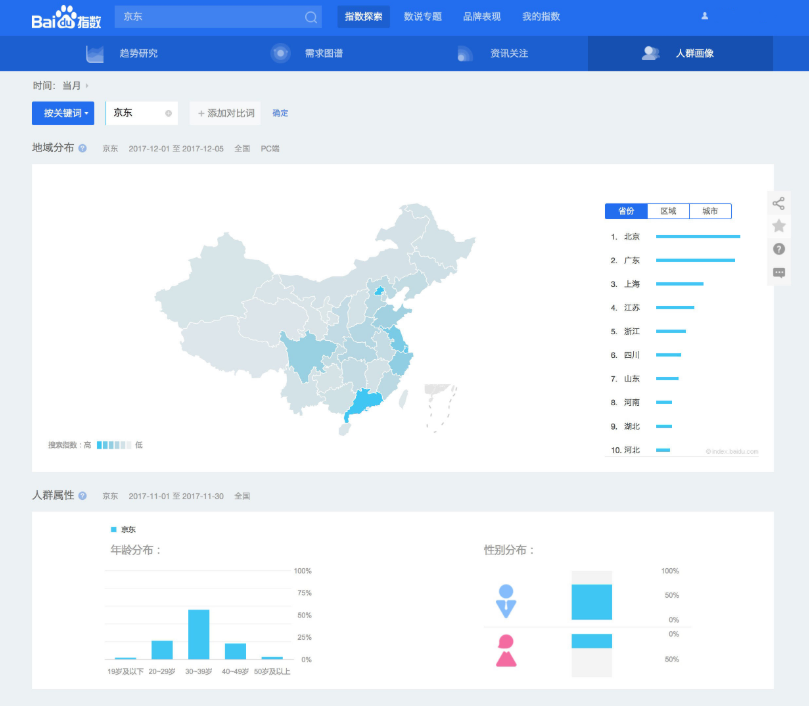Switch to 资讯关注 tab
809x706 pixels.
pos(509,53)
